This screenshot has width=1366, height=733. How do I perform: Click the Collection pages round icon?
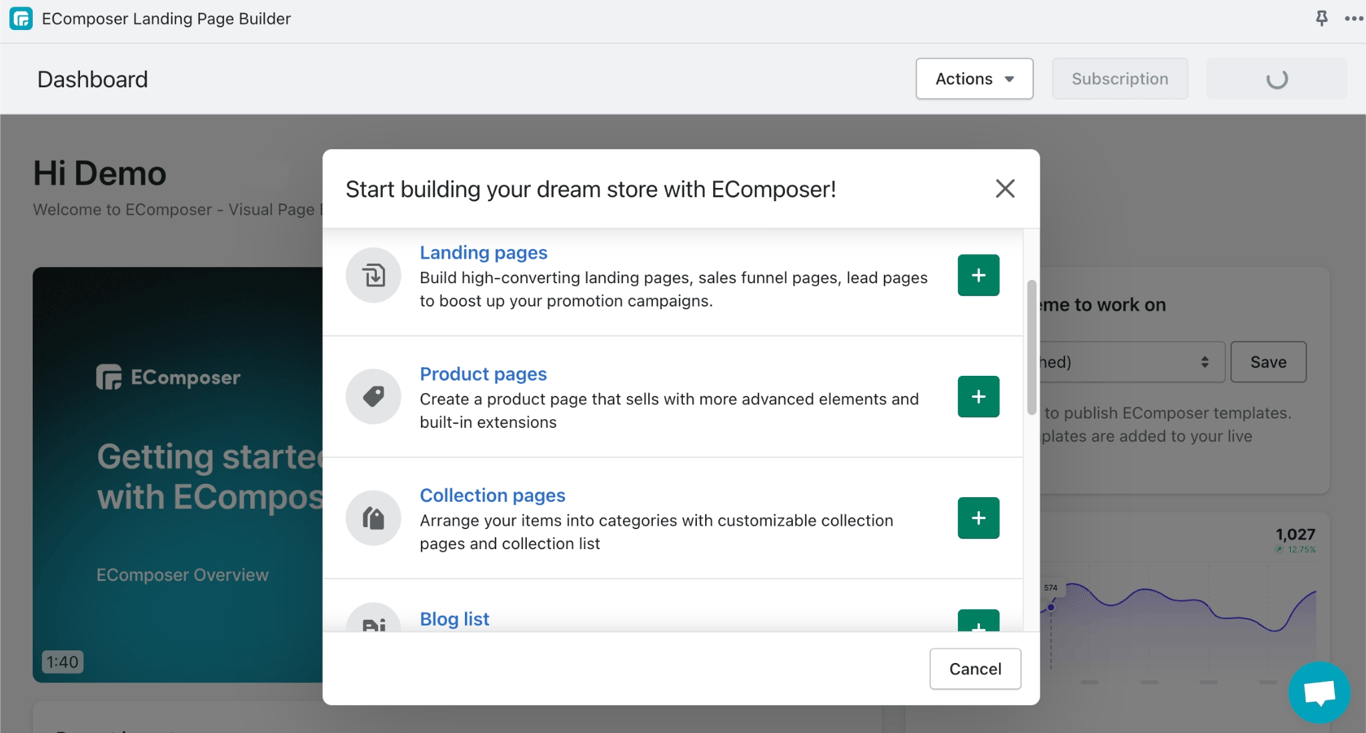pyautogui.click(x=373, y=518)
